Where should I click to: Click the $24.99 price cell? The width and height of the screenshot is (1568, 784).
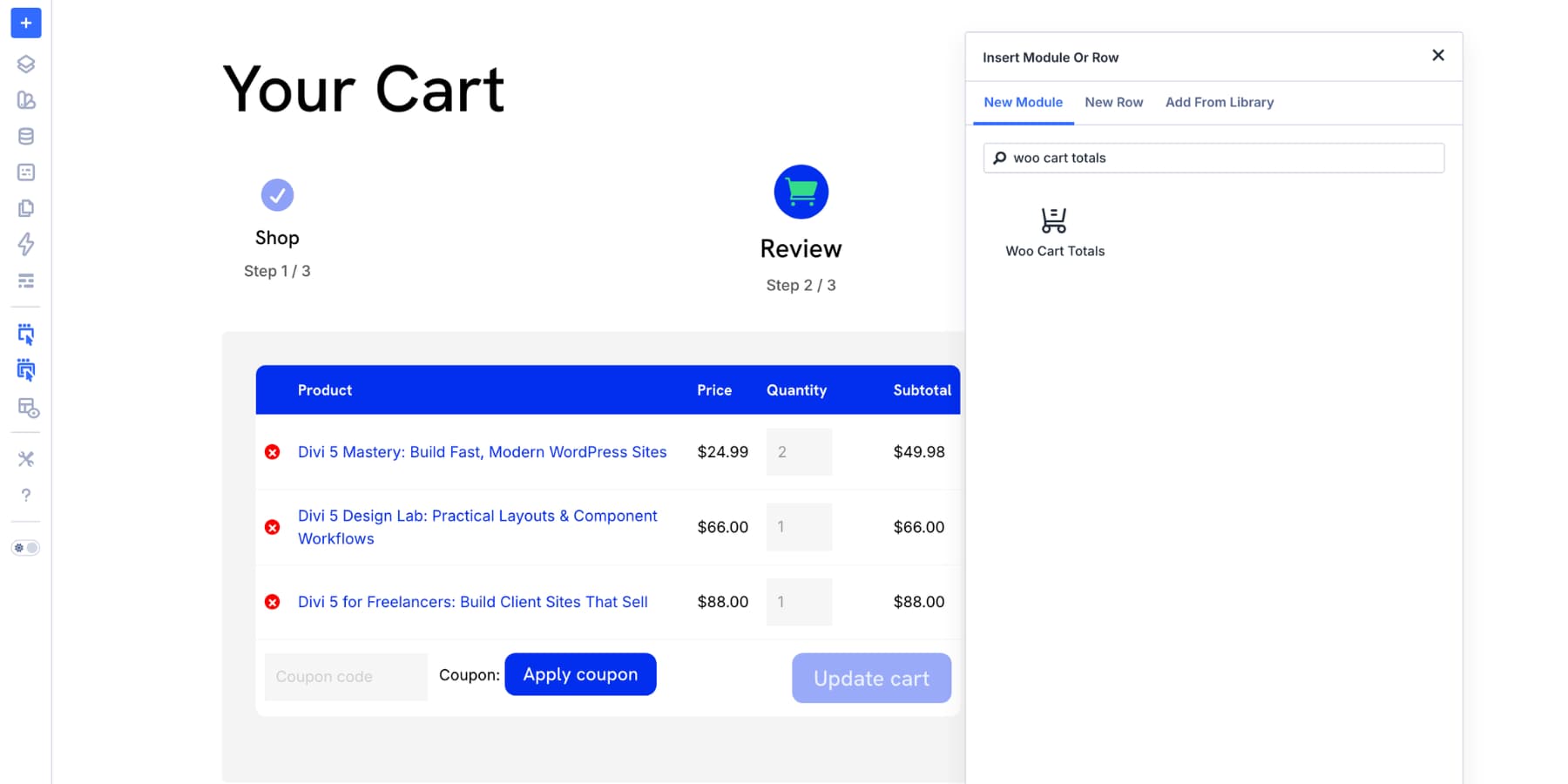point(723,452)
